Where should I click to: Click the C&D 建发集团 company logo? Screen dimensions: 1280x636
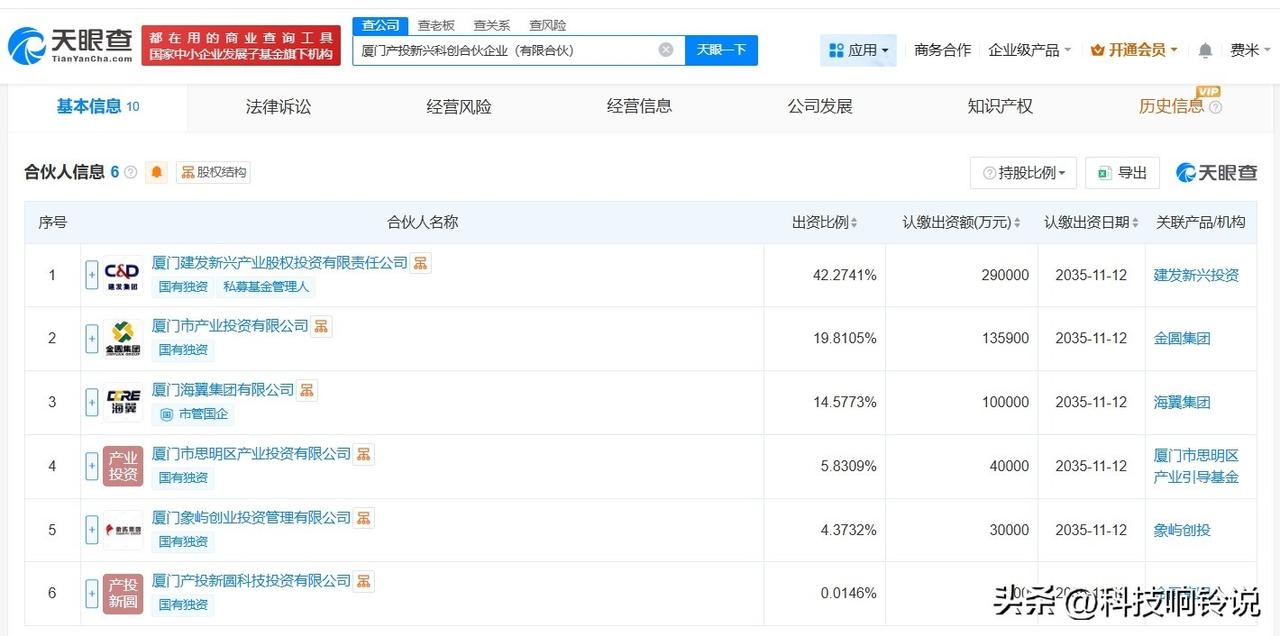pos(122,274)
